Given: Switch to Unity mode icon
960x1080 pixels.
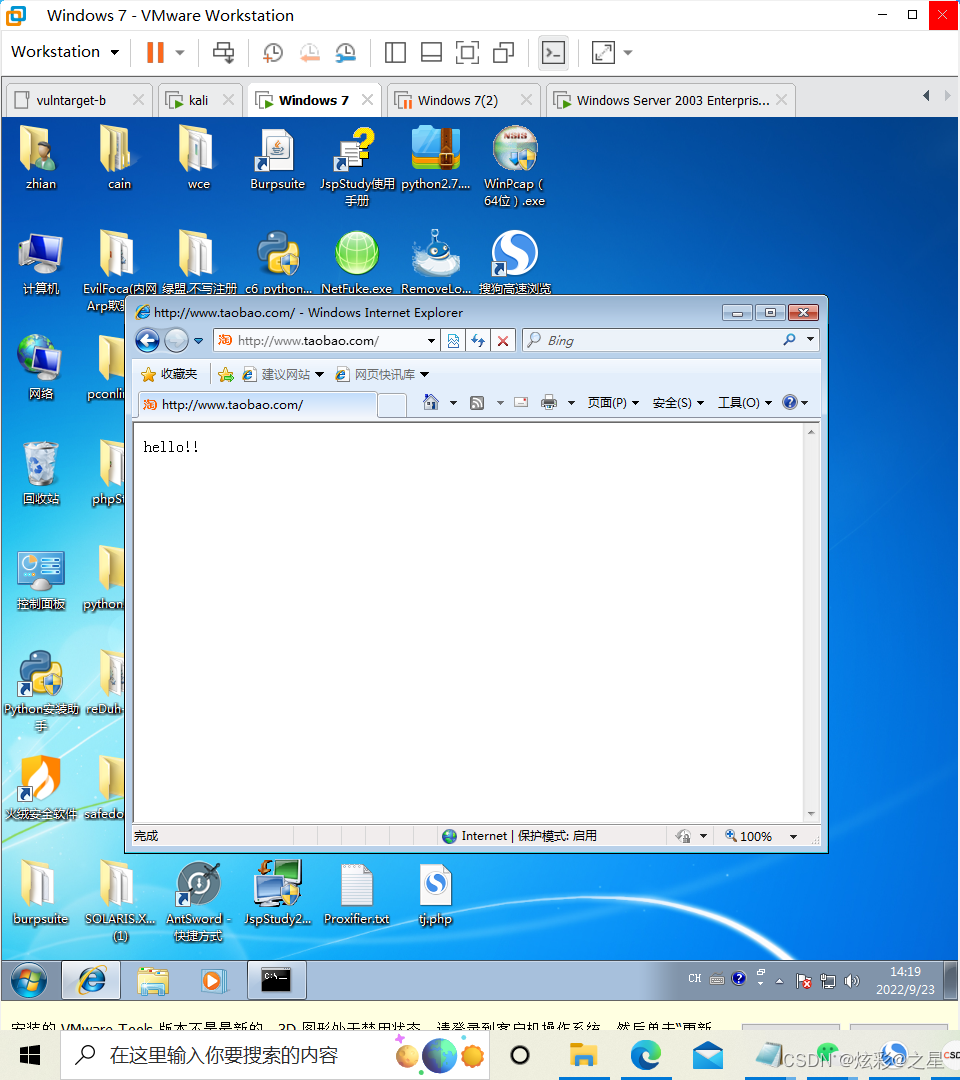Looking at the screenshot, I should (503, 52).
